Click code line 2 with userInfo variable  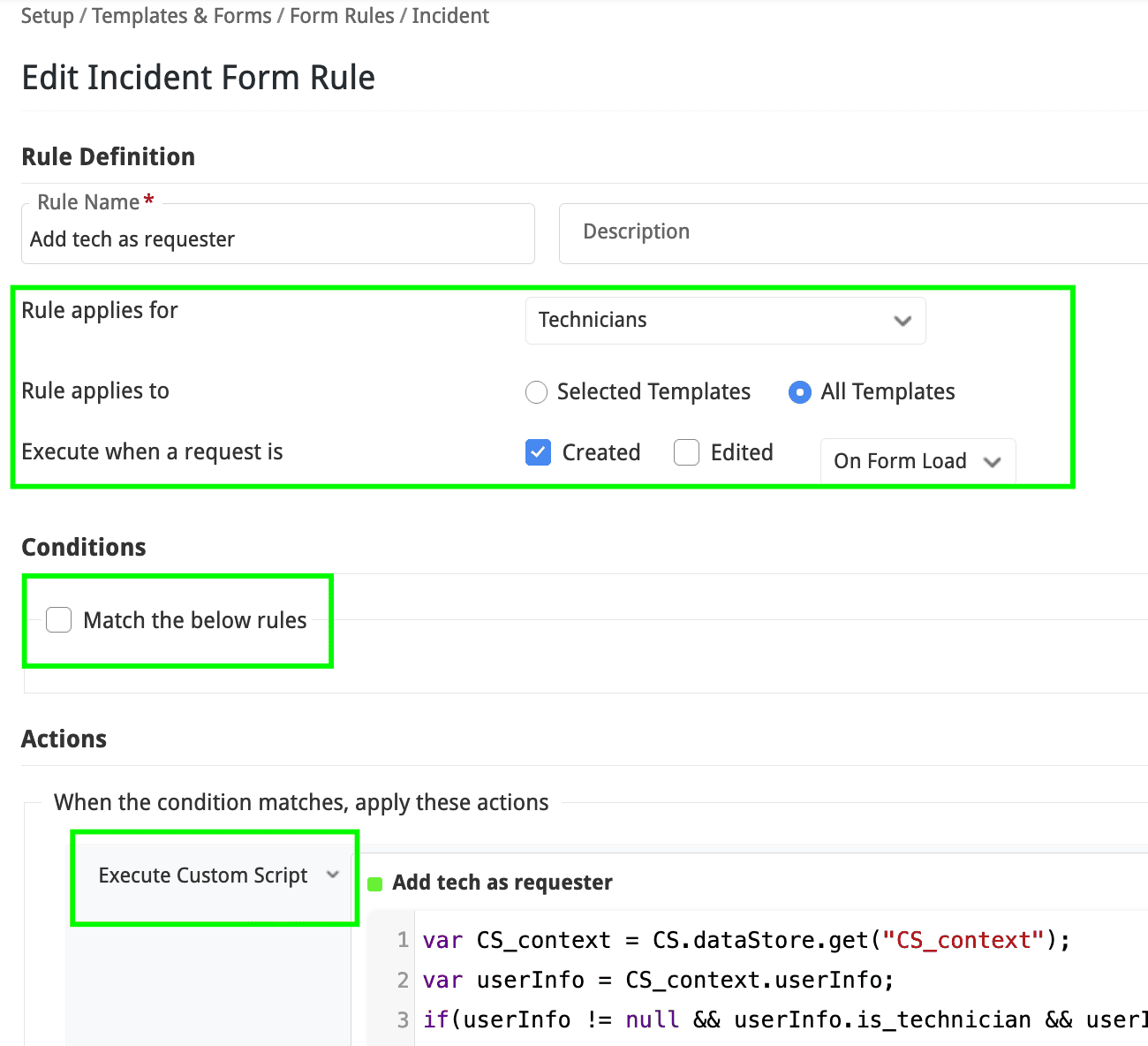click(658, 980)
